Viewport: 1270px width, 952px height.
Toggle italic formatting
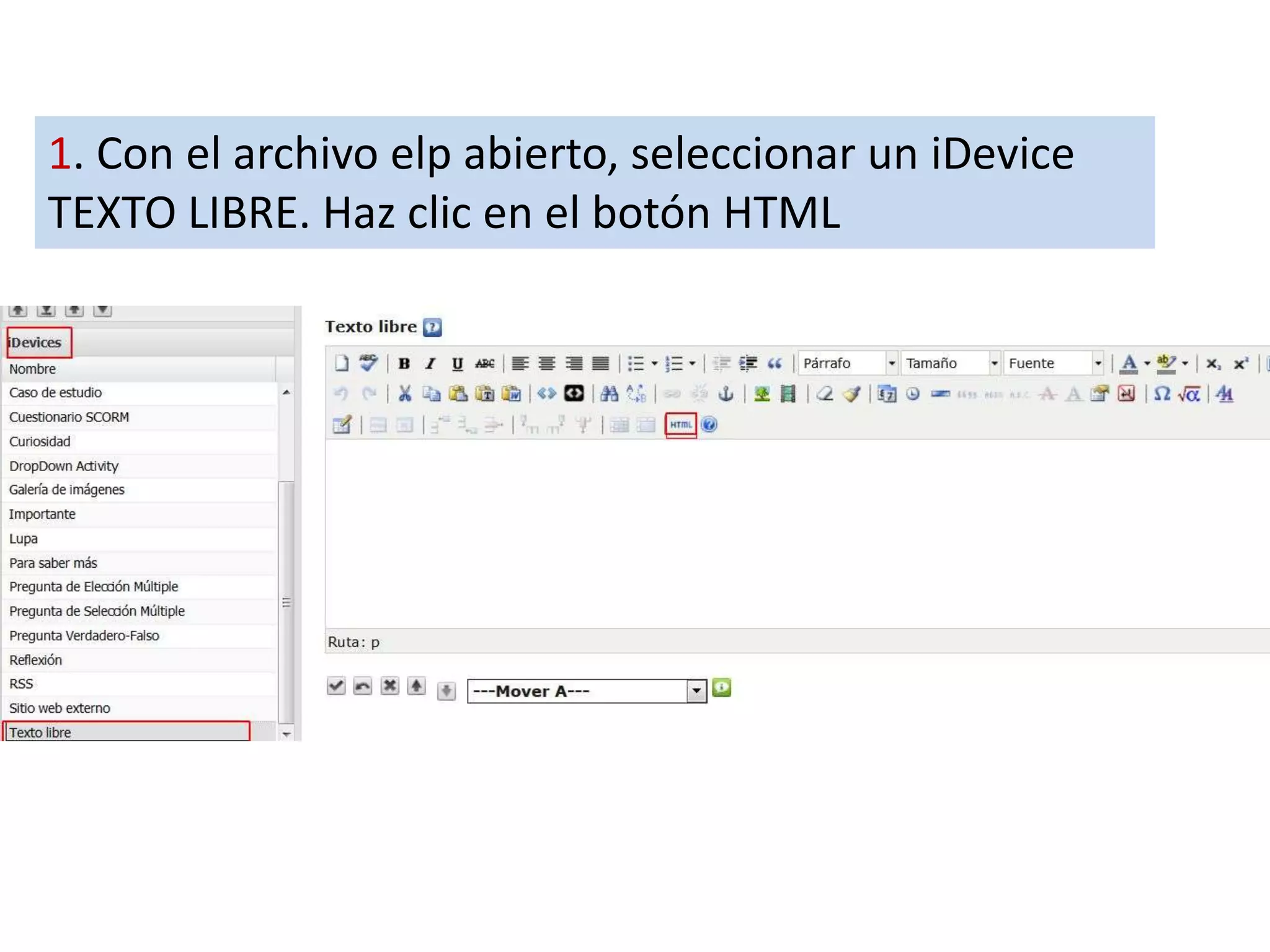[430, 364]
